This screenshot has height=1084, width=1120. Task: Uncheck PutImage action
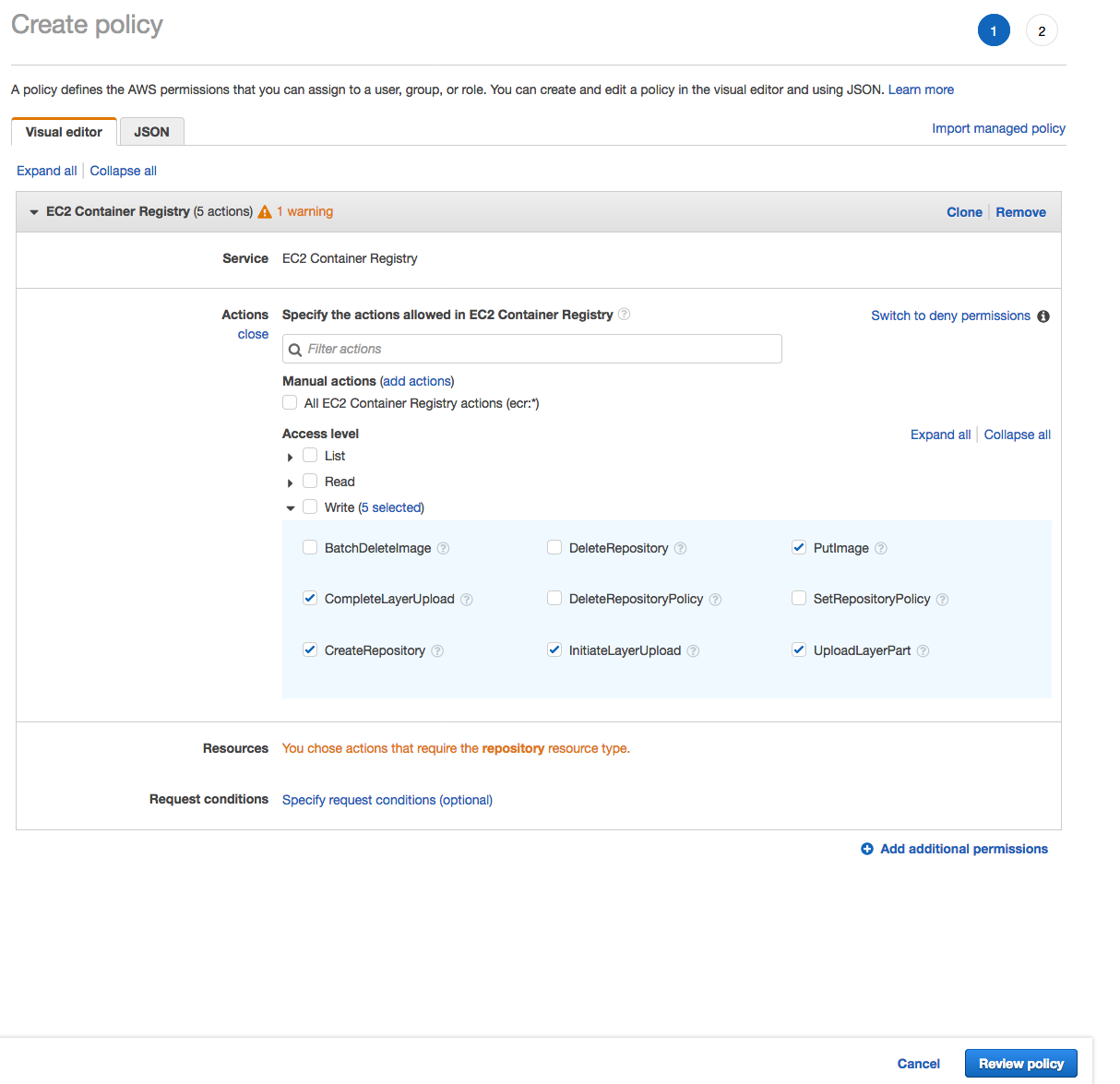(x=799, y=547)
